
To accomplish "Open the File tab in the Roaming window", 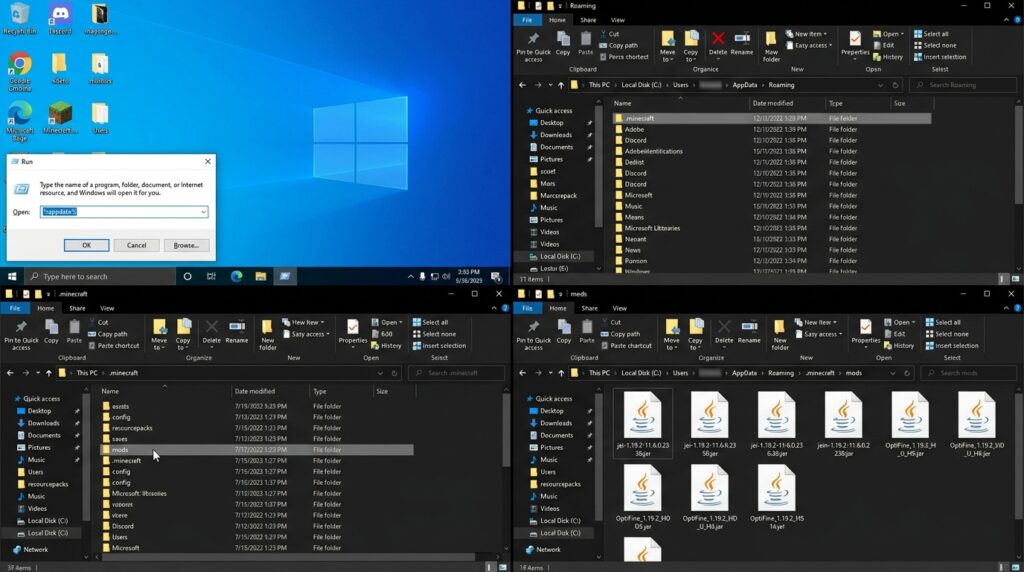I will tap(527, 20).
